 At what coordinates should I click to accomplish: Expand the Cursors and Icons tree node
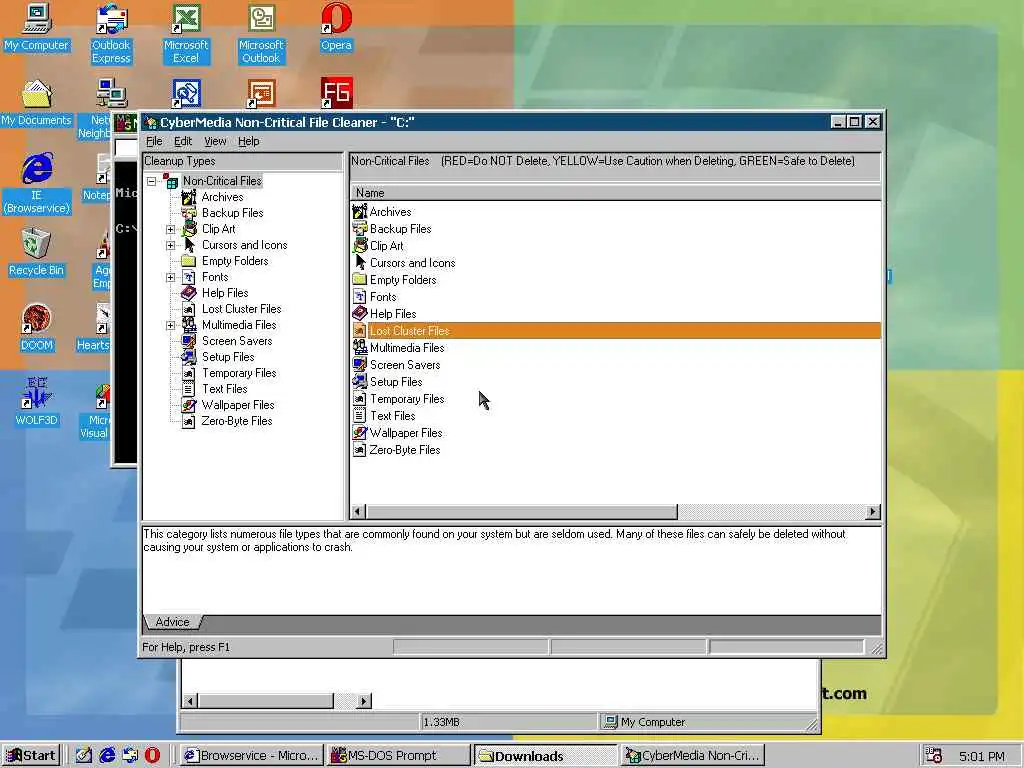170,246
